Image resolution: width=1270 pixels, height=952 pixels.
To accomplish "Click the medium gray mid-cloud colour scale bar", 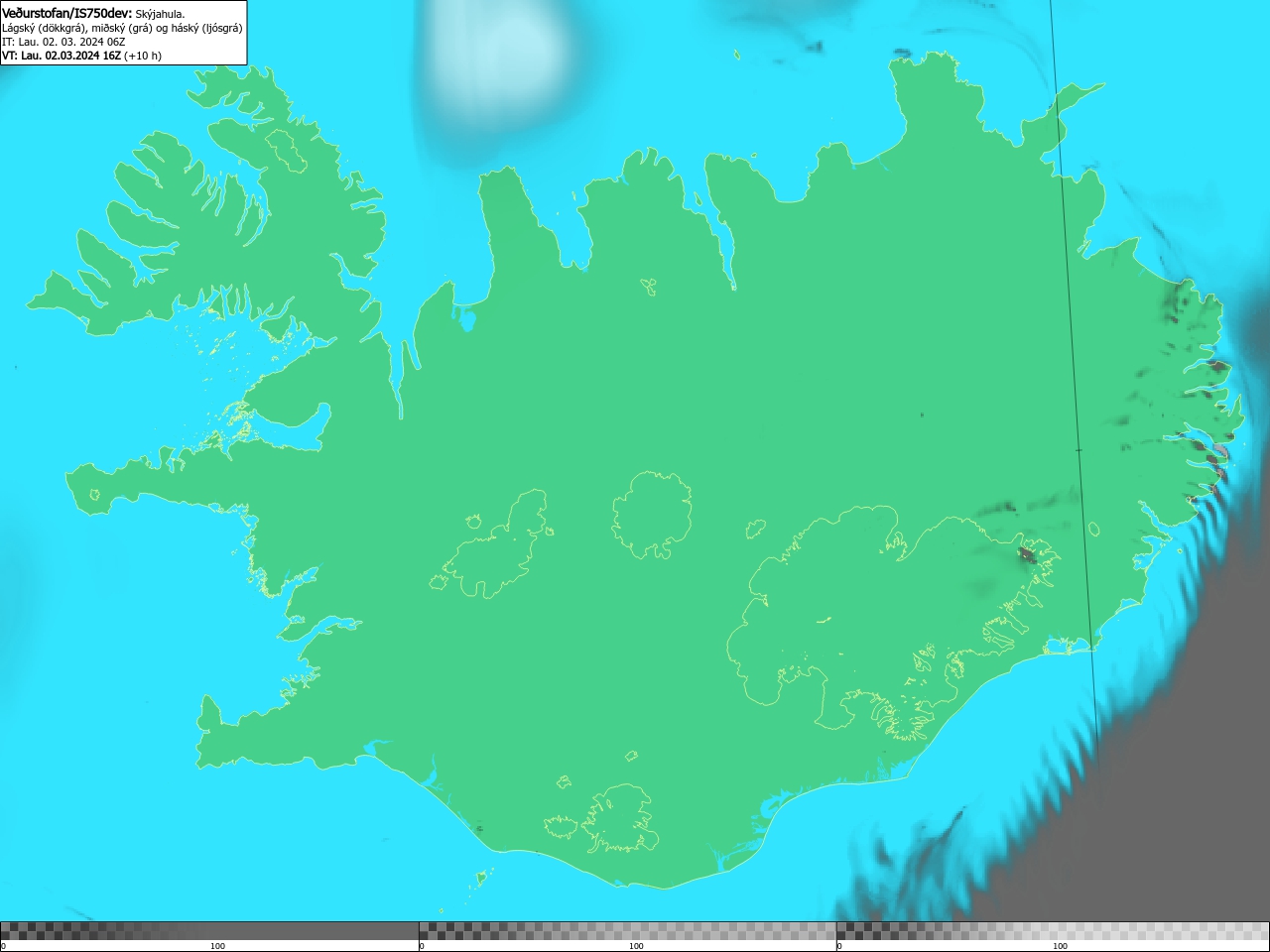I will 627,930.
